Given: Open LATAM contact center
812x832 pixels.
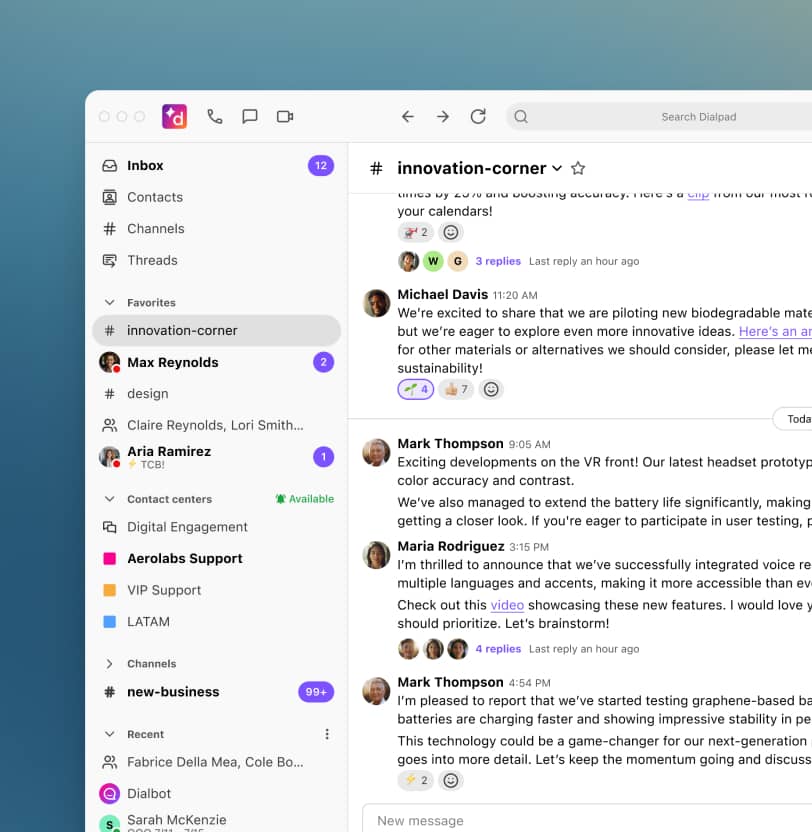Looking at the screenshot, I should [x=217, y=621].
